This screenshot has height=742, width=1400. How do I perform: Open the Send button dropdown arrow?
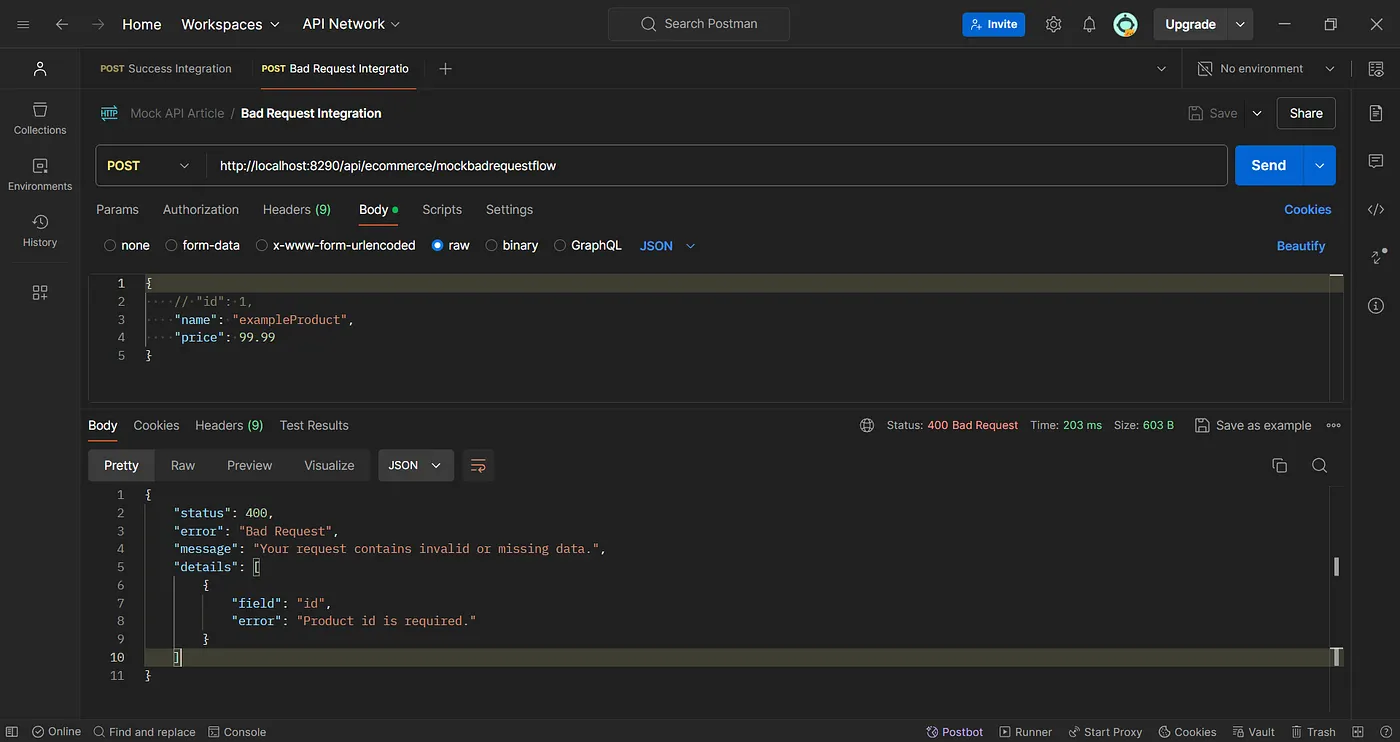pos(1320,166)
